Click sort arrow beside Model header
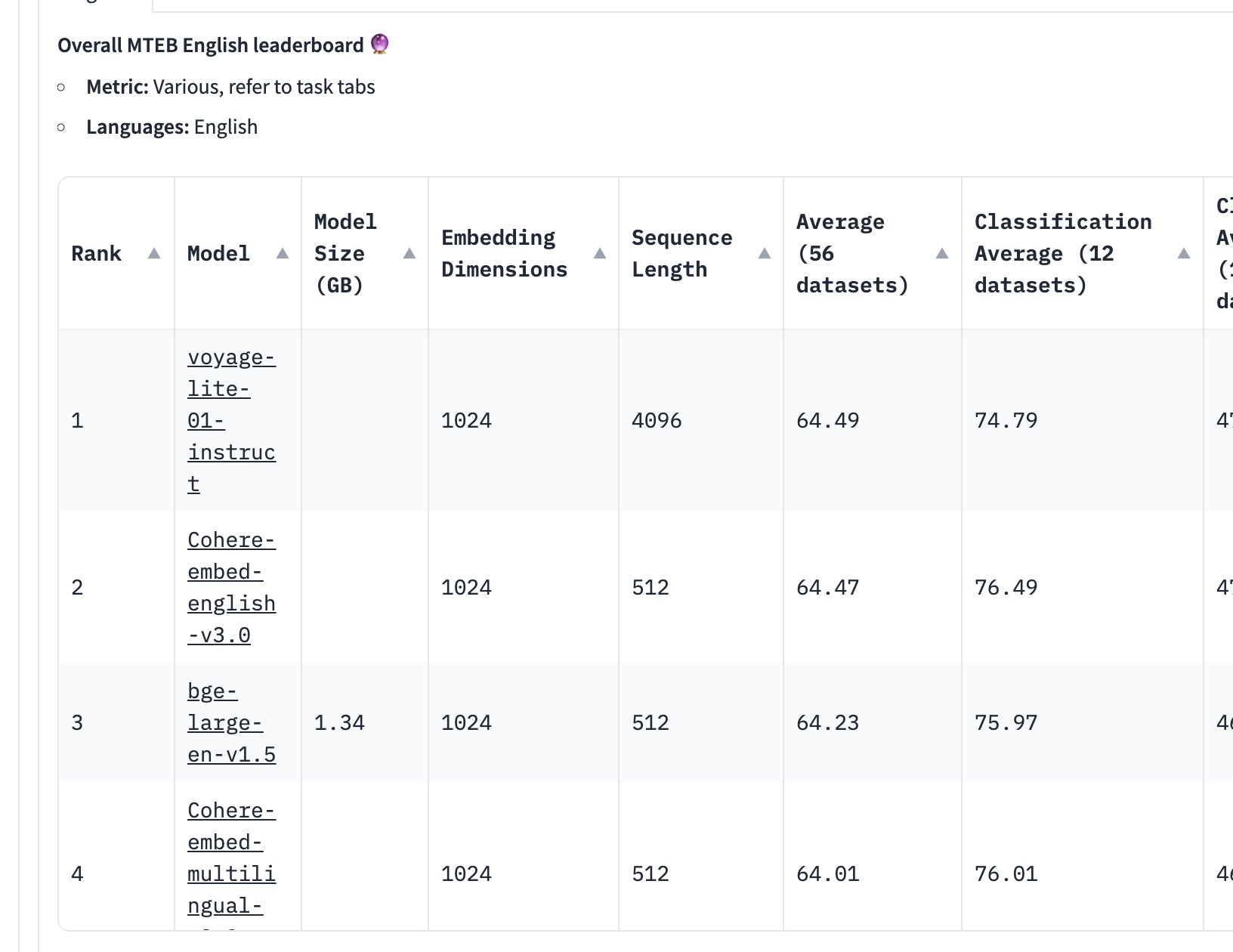1233x952 pixels. 283,254
